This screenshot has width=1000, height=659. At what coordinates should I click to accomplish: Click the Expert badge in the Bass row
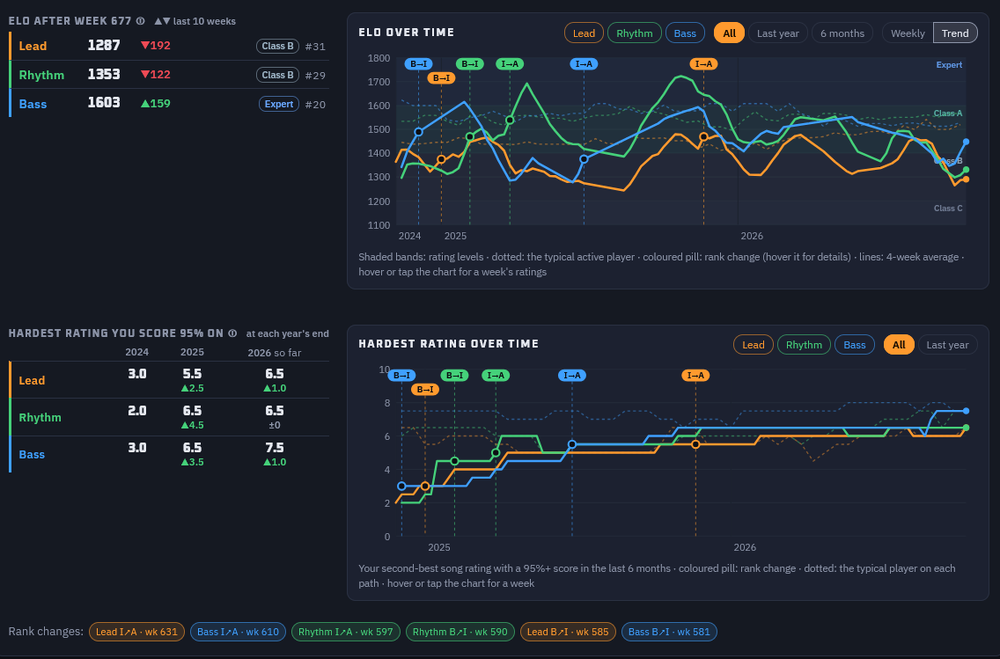279,104
